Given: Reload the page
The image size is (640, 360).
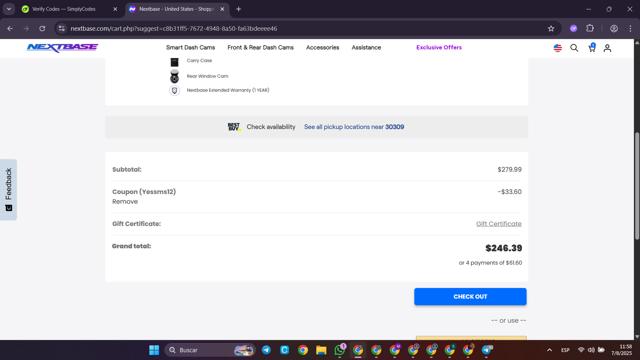Looking at the screenshot, I should coord(42,28).
